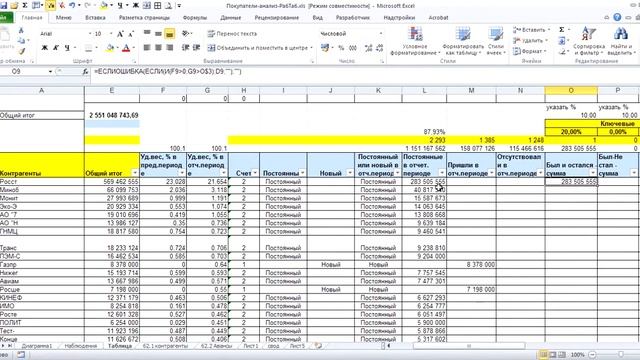The width and height of the screenshot is (640, 360).
Task: Open the number format Числовой dropdown
Action: 380,33
